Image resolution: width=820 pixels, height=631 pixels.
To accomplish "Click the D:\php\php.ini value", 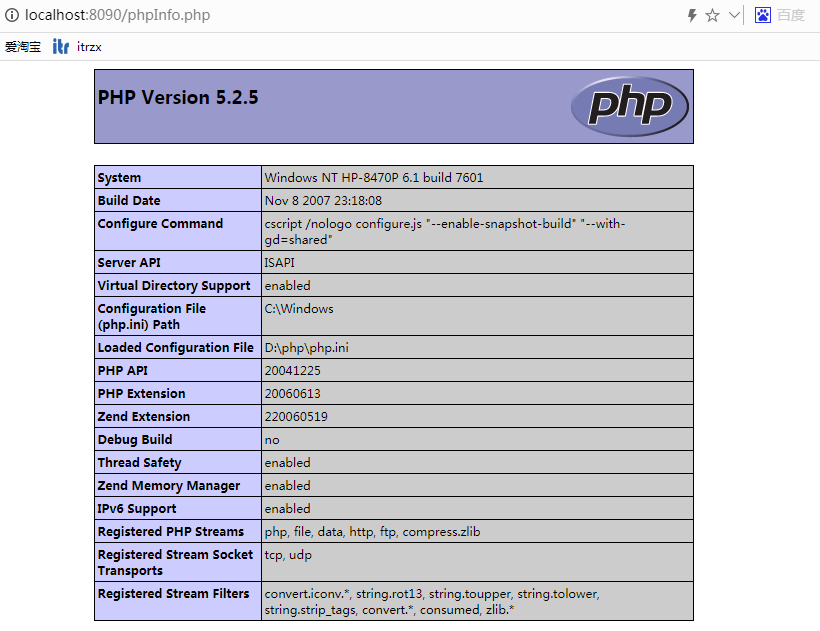I will point(306,348).
